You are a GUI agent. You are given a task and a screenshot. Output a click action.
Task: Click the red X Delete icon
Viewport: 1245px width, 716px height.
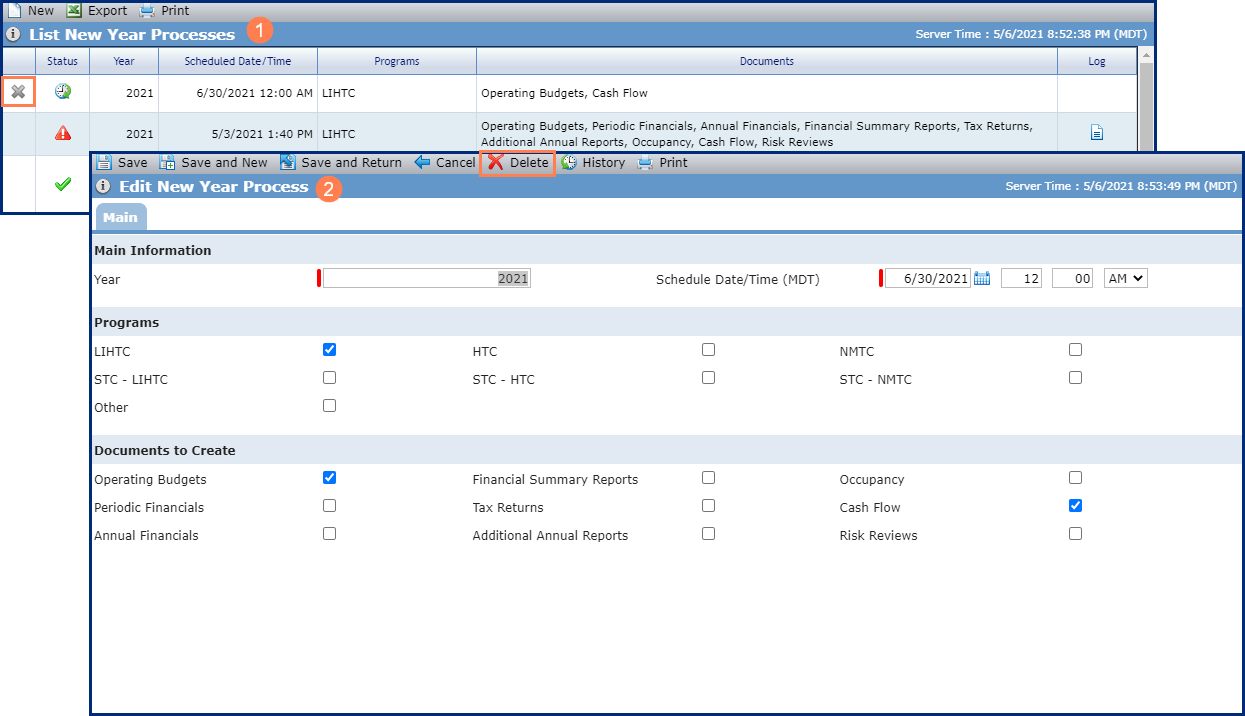pyautogui.click(x=495, y=163)
